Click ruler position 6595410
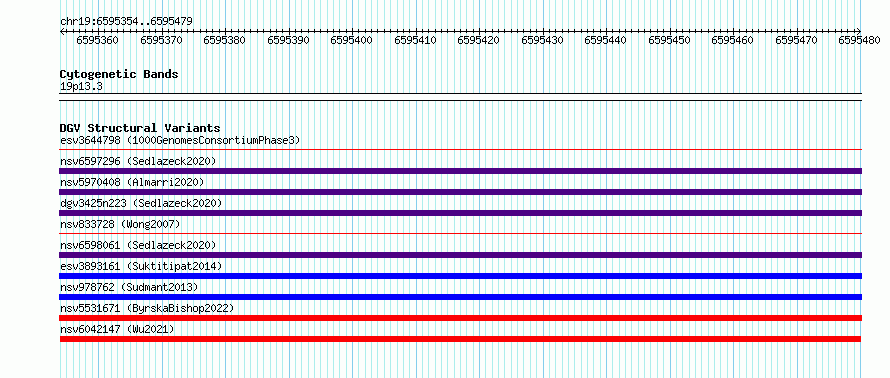This screenshot has width=890, height=378. [x=415, y=40]
